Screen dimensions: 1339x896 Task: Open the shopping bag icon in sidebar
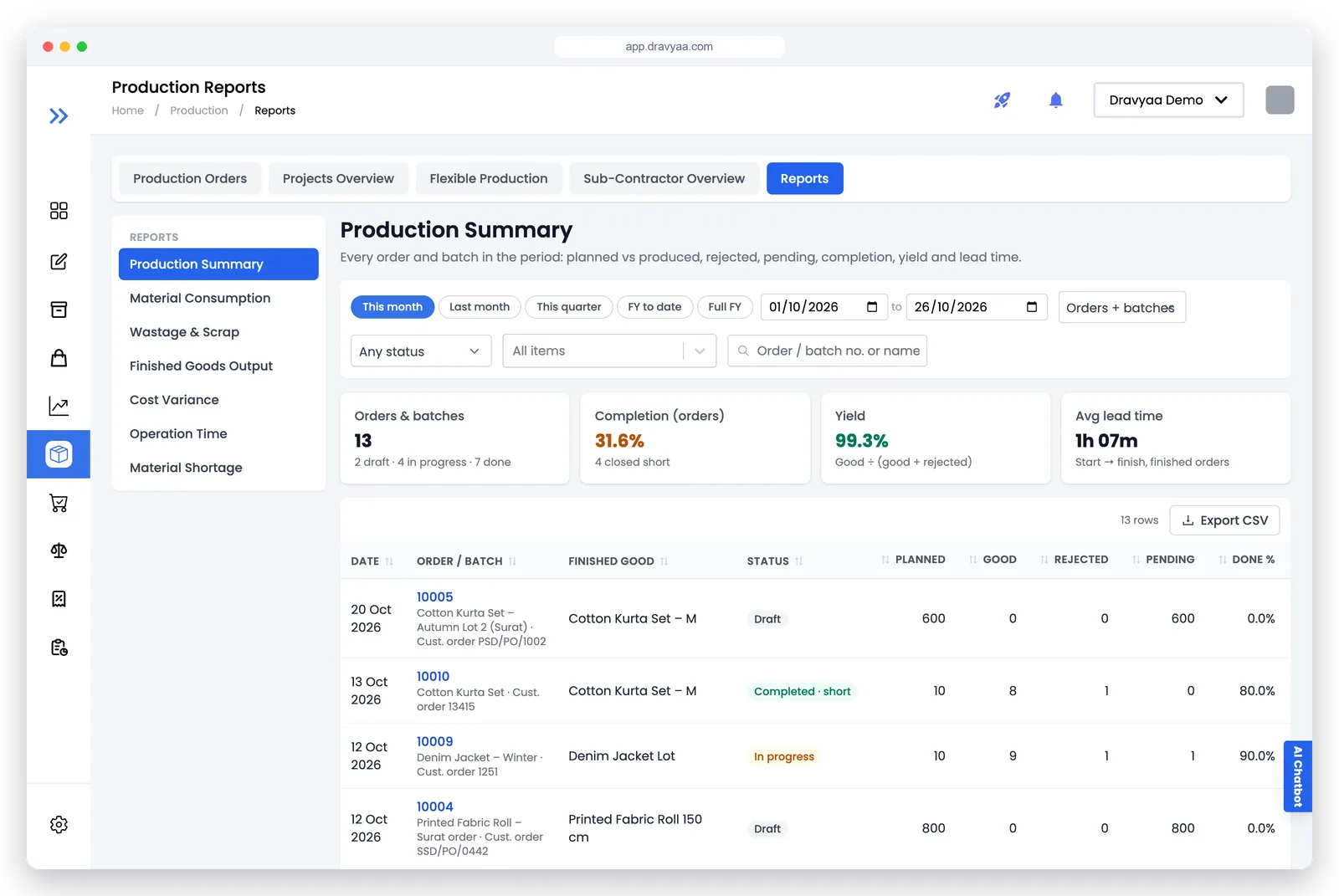pyautogui.click(x=59, y=358)
